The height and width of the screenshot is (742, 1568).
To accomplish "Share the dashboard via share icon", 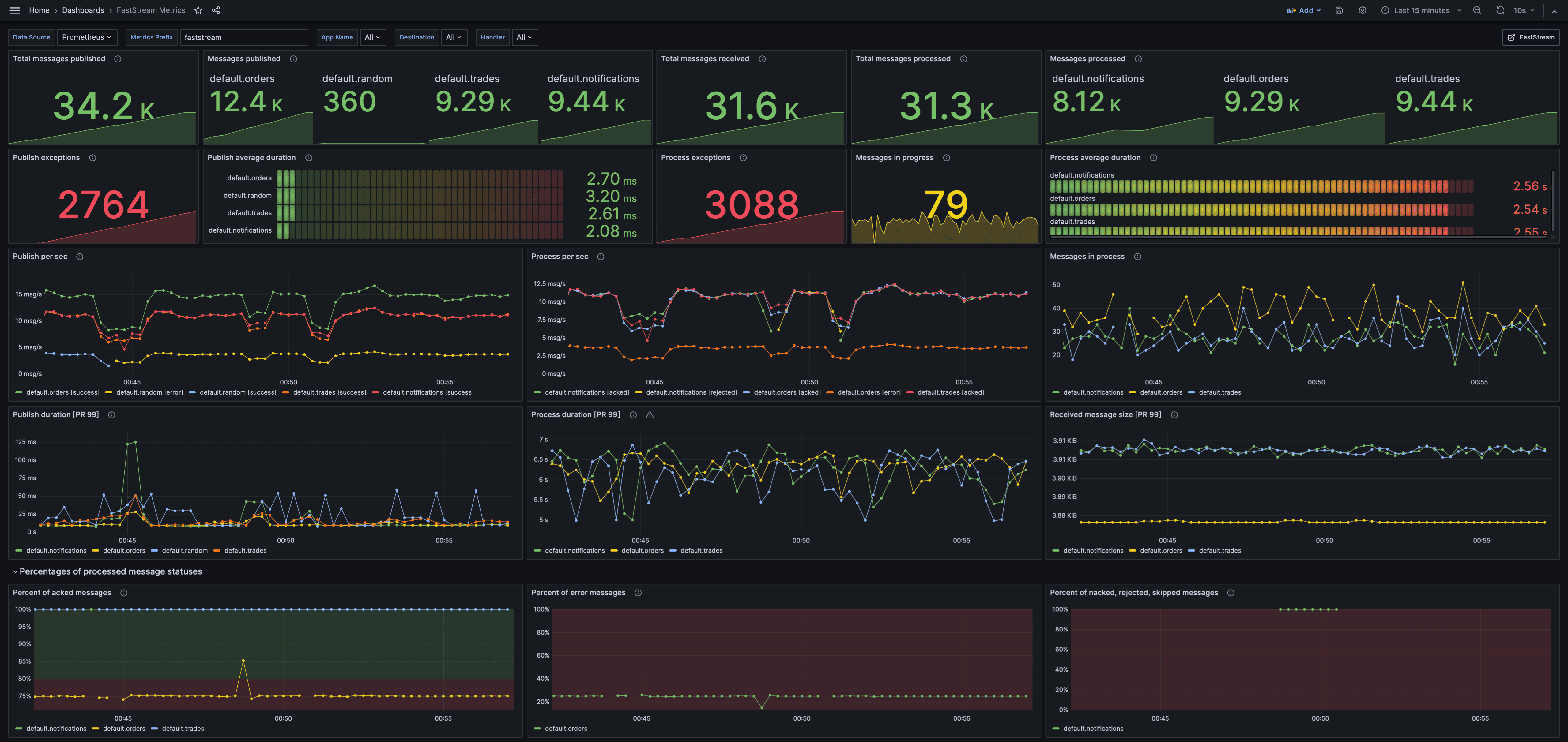I will [x=216, y=10].
